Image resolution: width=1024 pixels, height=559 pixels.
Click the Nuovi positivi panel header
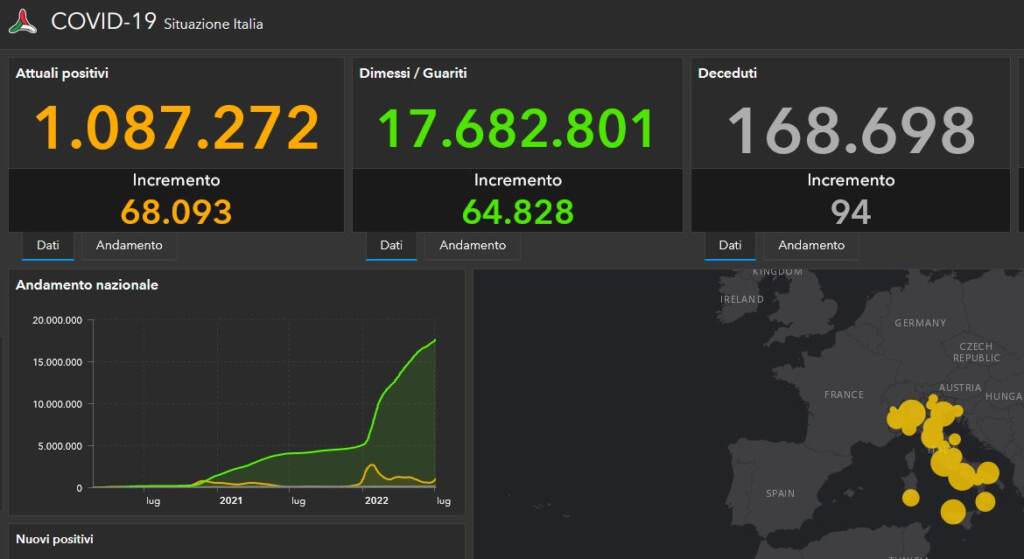[55, 539]
